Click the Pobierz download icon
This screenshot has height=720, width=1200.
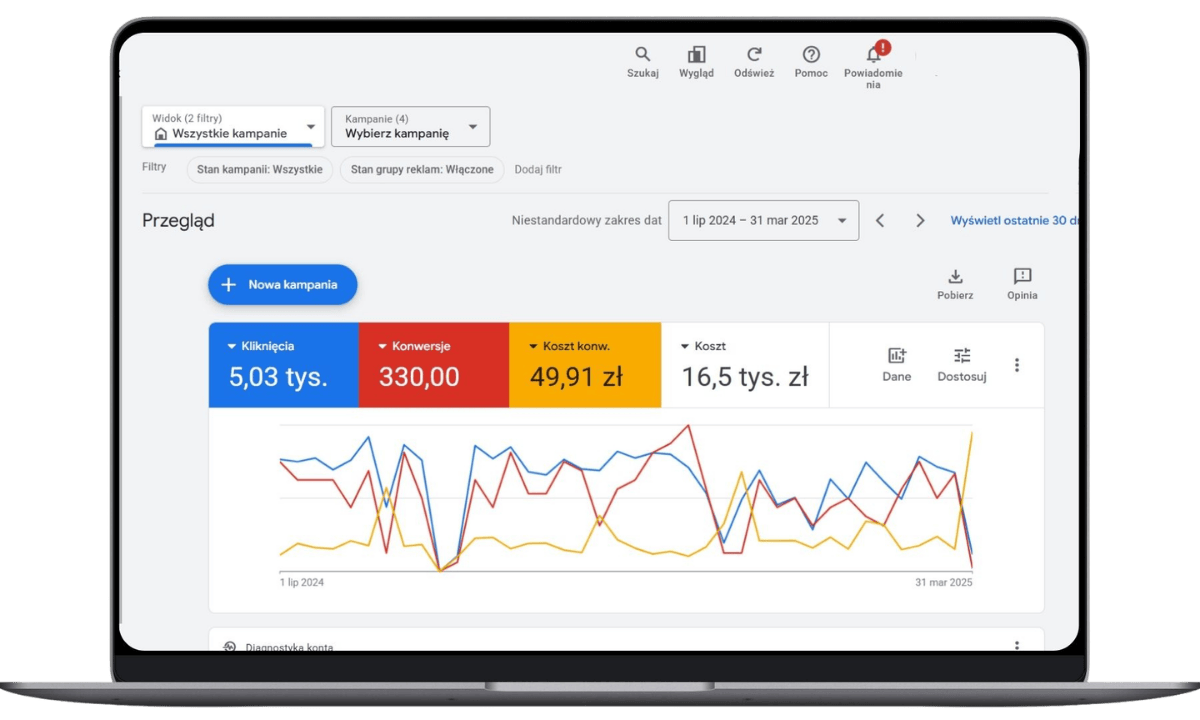(955, 277)
